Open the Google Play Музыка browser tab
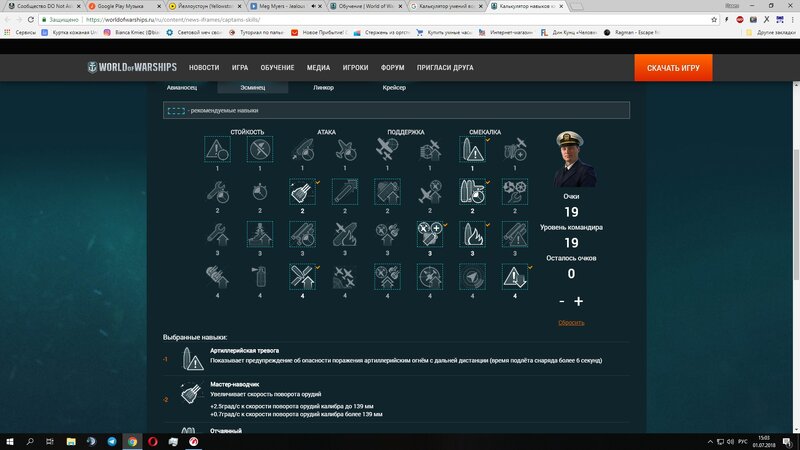Image resolution: width=800 pixels, height=450 pixels. (x=122, y=6)
